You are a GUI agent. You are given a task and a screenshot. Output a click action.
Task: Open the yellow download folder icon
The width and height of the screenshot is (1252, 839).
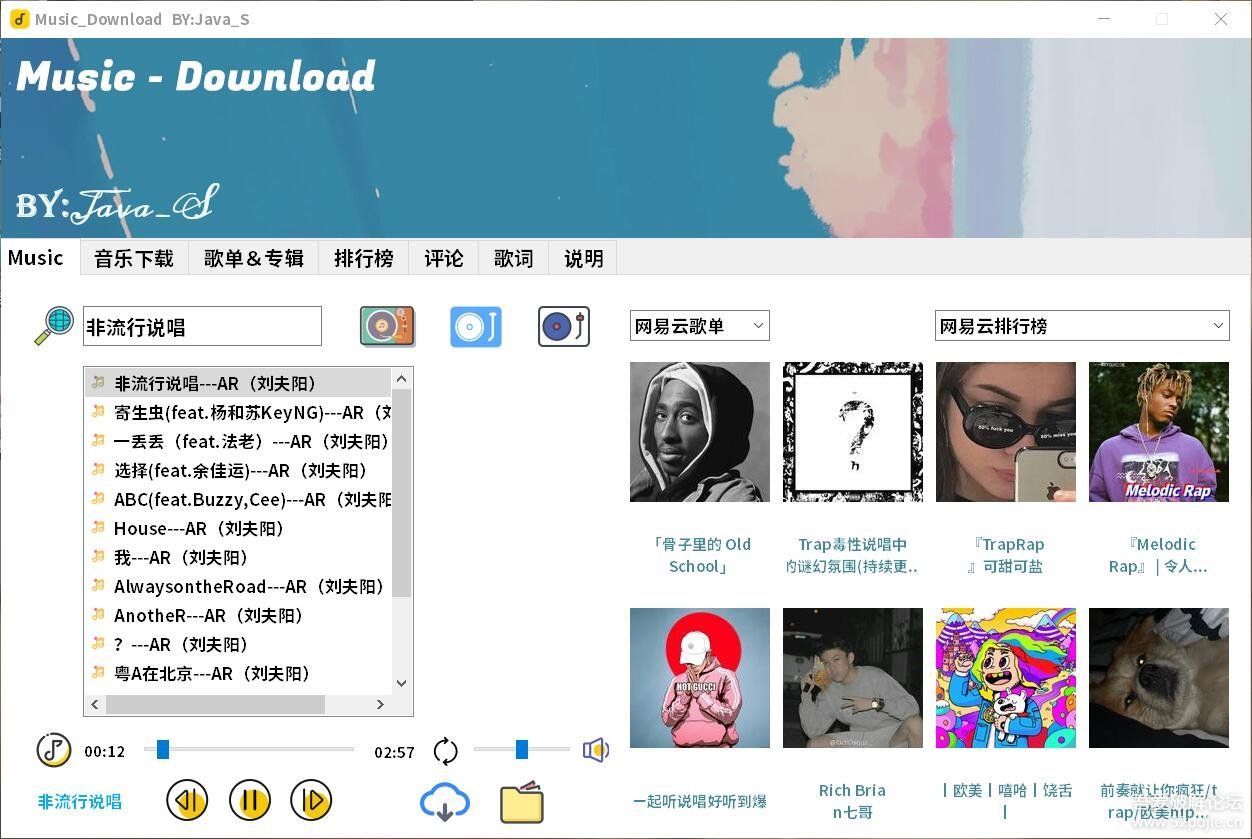pyautogui.click(x=521, y=802)
